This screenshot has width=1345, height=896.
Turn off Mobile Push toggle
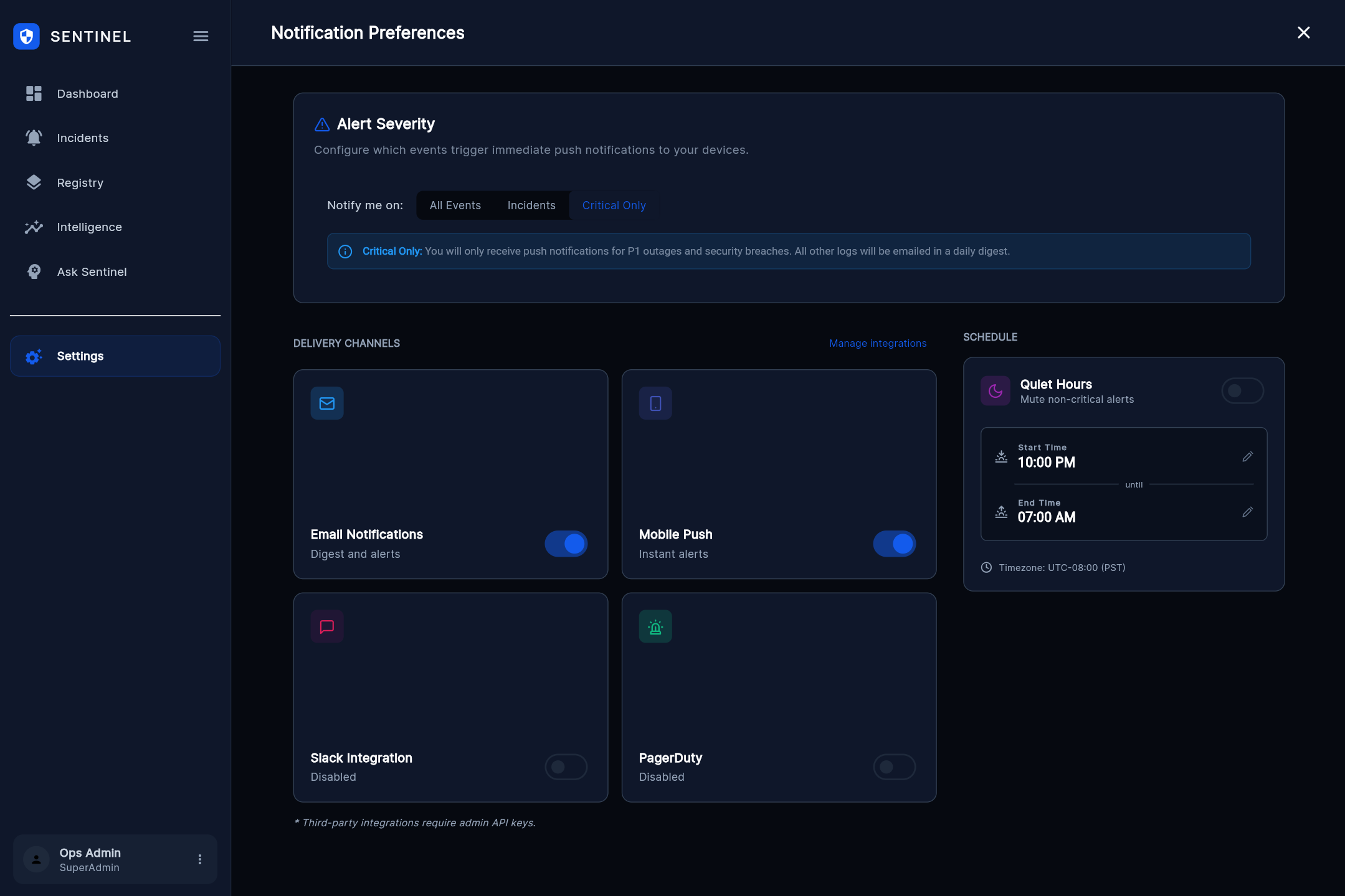click(x=894, y=544)
